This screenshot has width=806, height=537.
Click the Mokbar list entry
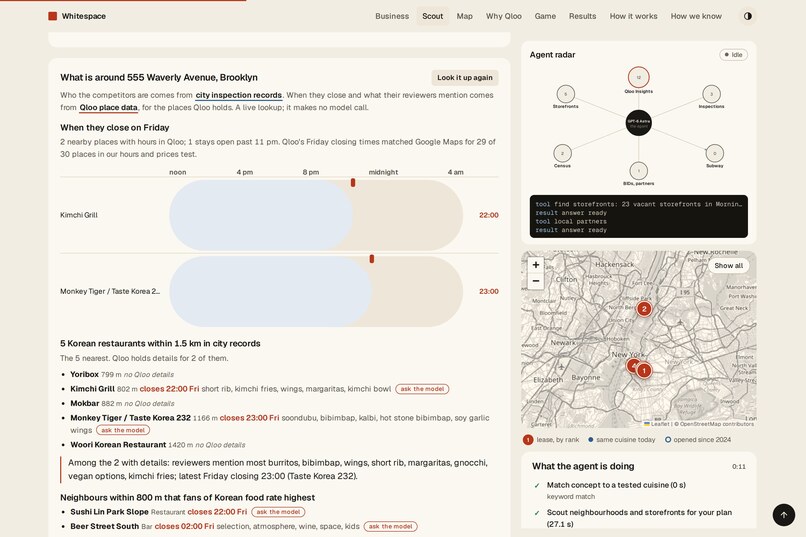pos(122,403)
